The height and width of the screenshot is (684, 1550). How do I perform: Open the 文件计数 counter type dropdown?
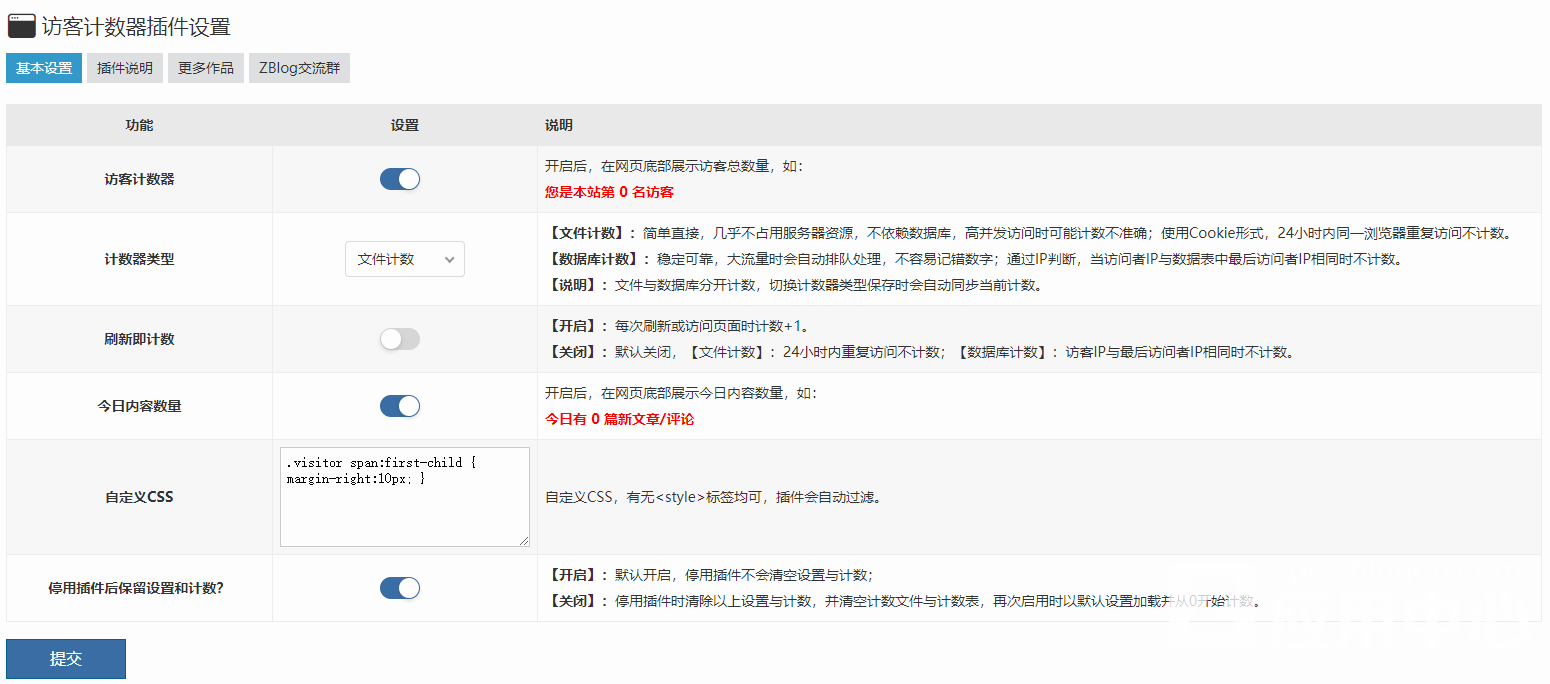tap(404, 259)
